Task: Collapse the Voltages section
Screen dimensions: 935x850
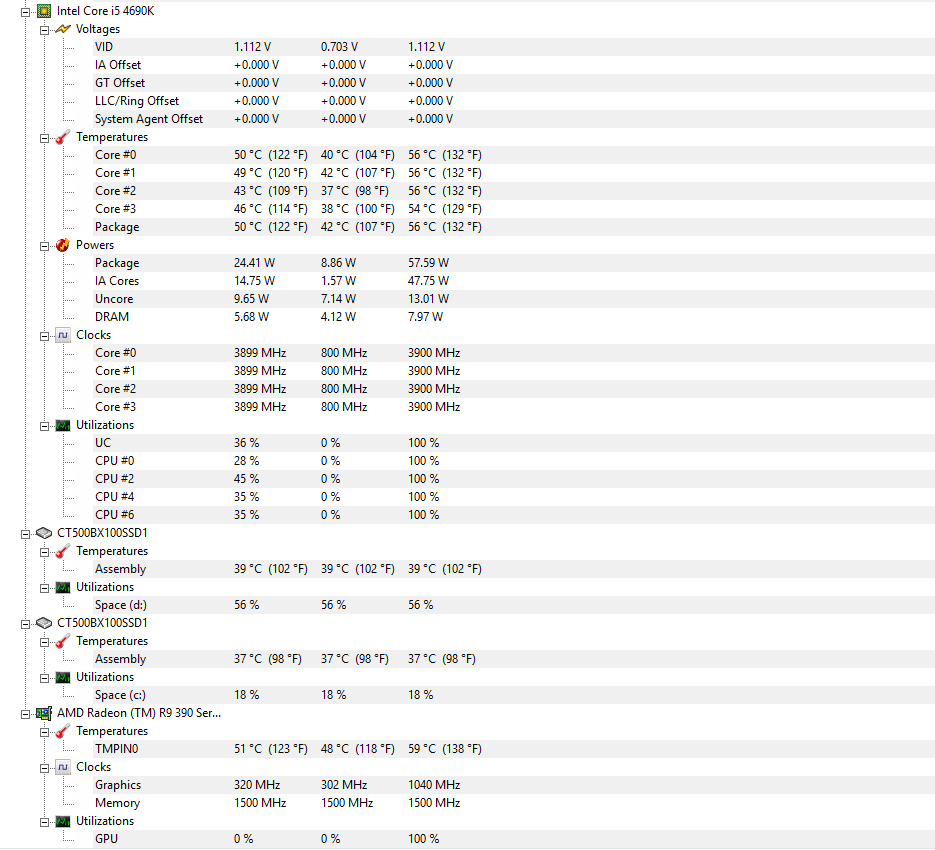Action: pos(44,30)
